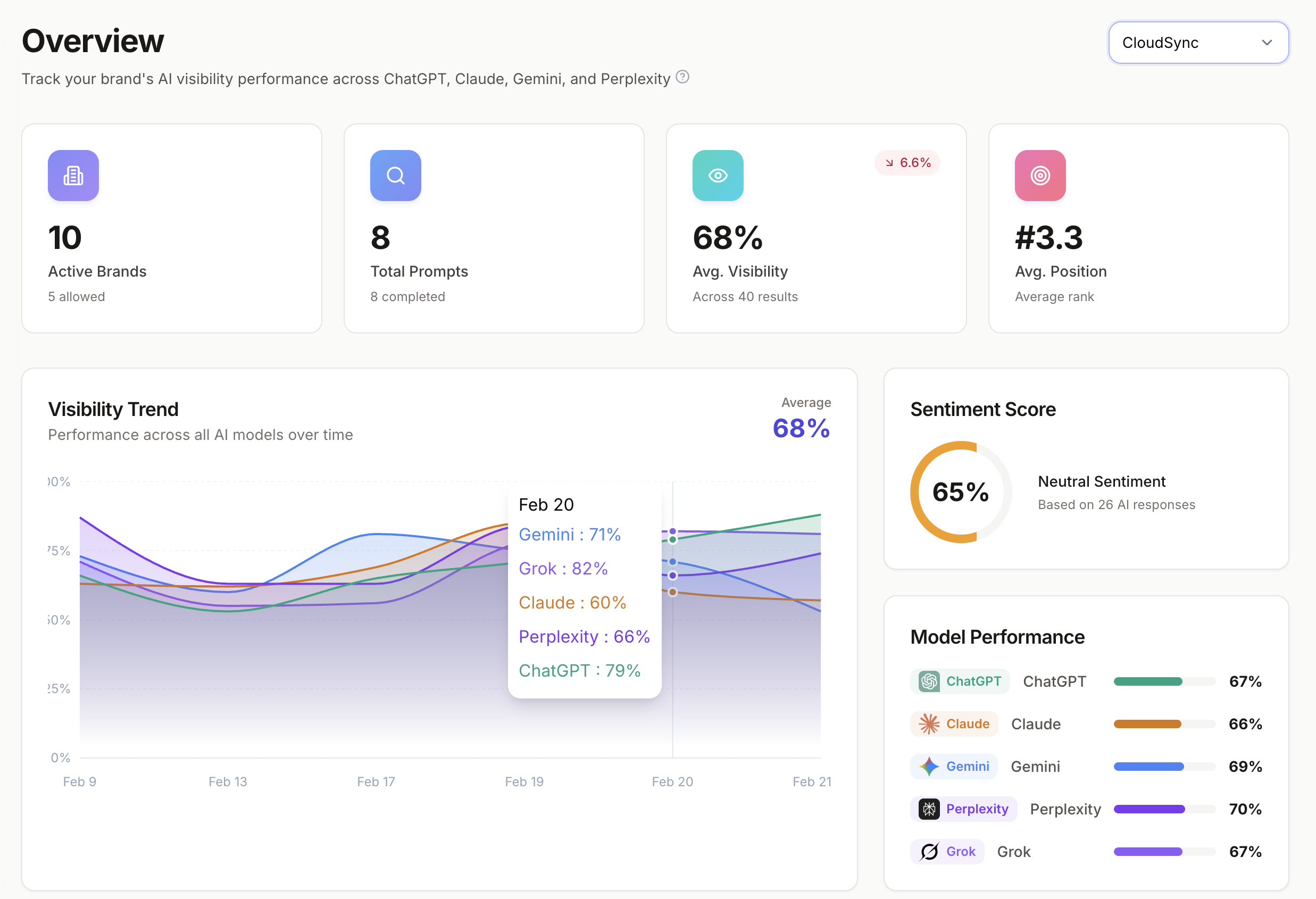Click the ChatGPT : 79% tooltip entry
The width and height of the screenshot is (1316, 899).
579,670
